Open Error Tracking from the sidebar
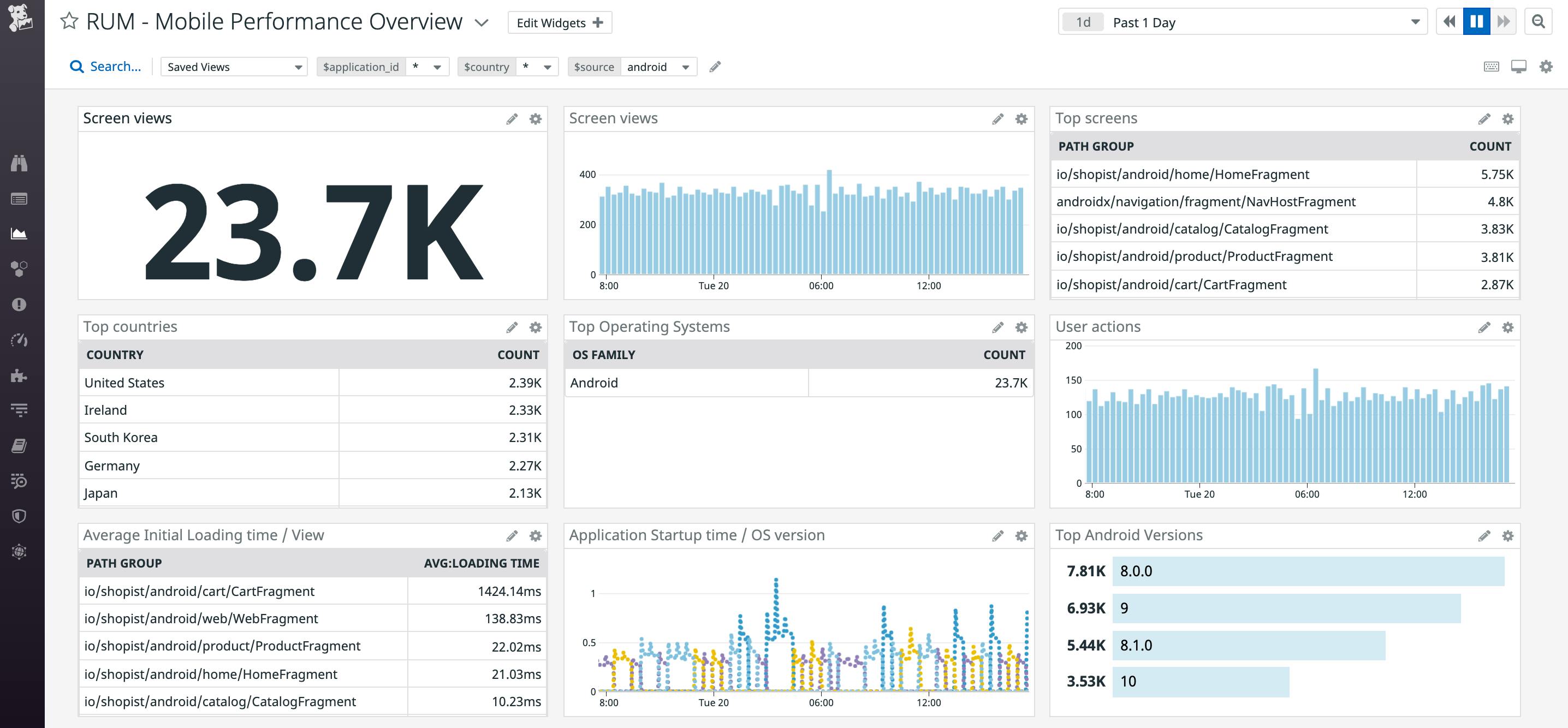The height and width of the screenshot is (728, 1568). [x=20, y=303]
